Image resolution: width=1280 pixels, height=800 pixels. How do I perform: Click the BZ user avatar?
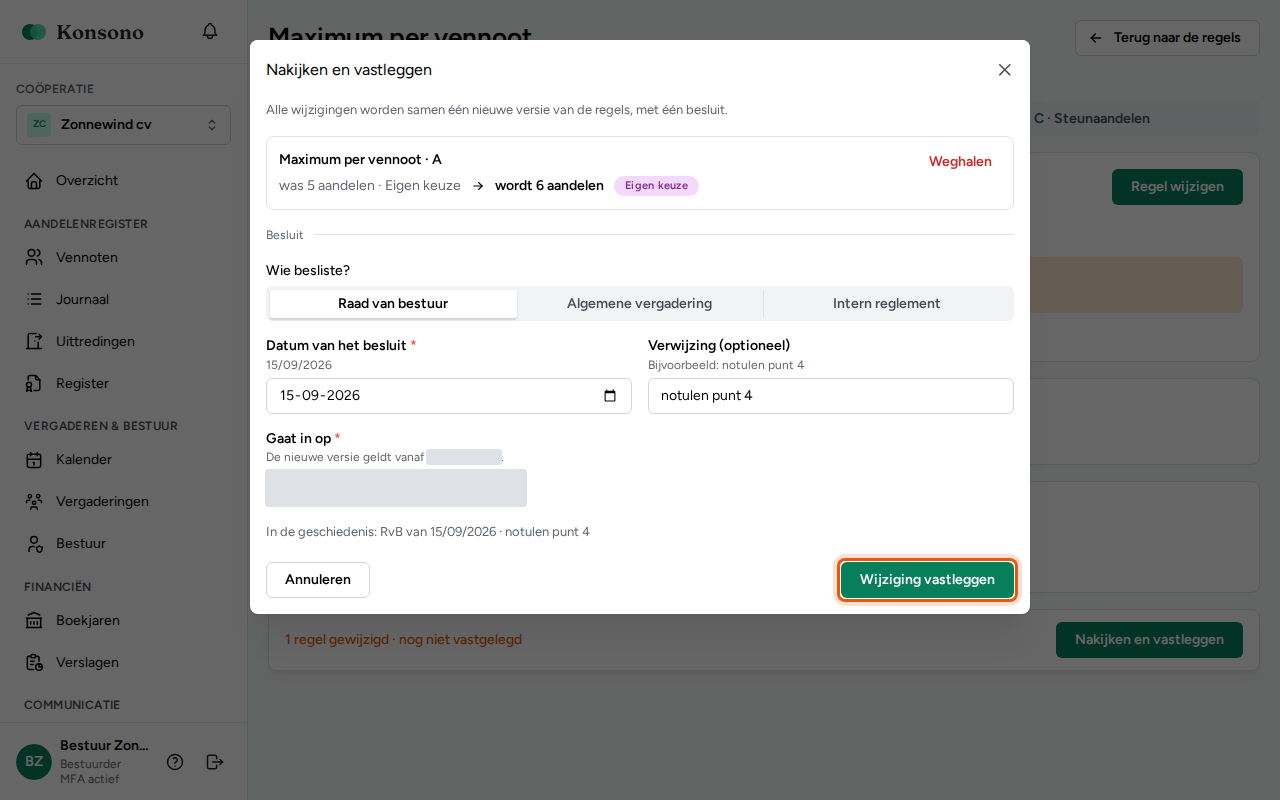click(34, 762)
